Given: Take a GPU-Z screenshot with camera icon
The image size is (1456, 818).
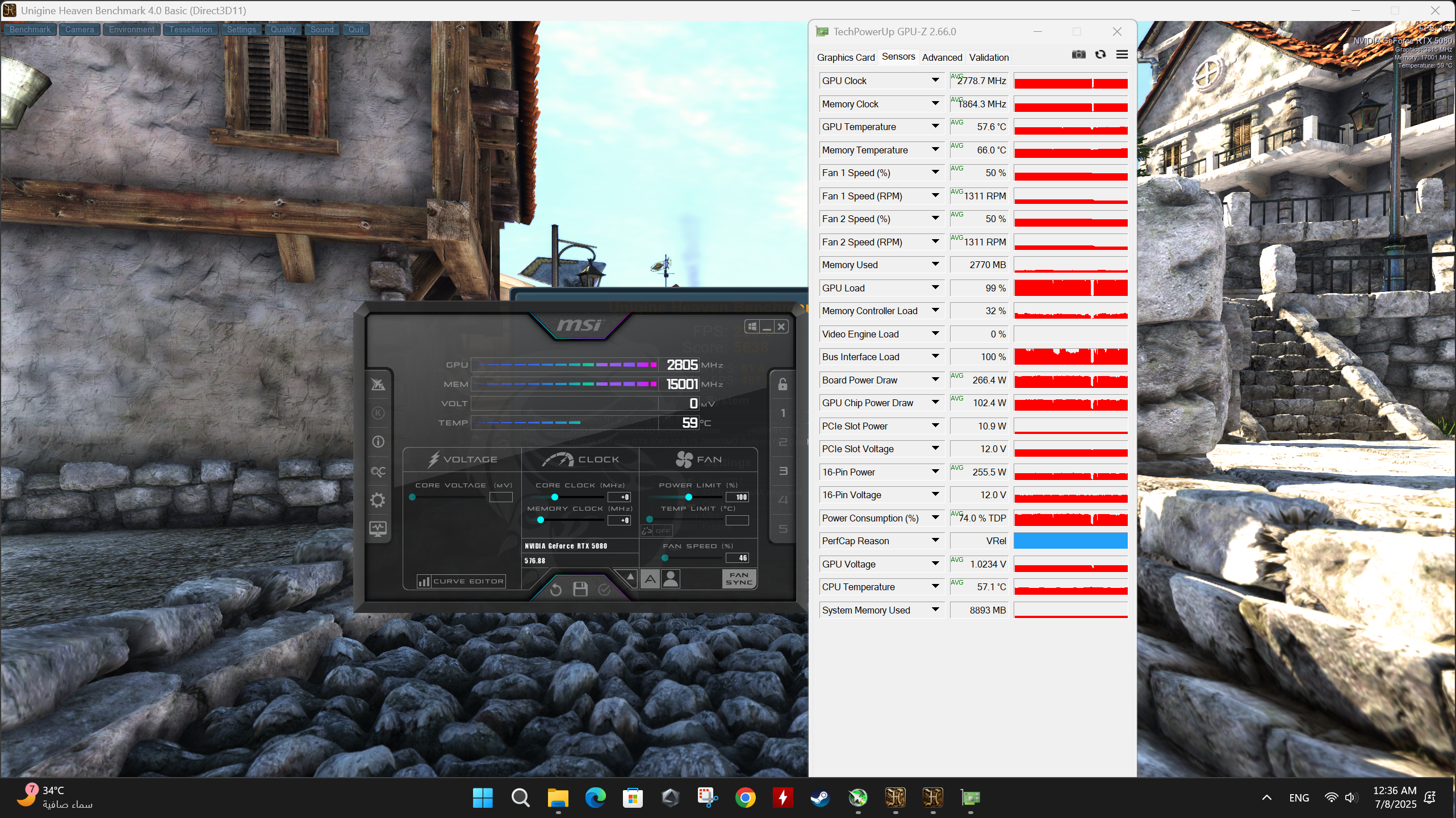Looking at the screenshot, I should tap(1079, 55).
